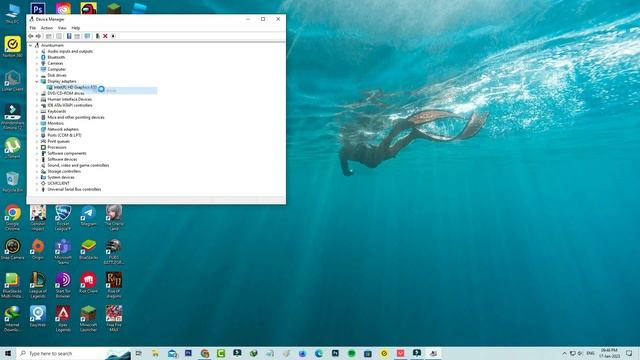Click the 'Type here to search' box
The width and height of the screenshot is (640, 360).
[x=61, y=353]
